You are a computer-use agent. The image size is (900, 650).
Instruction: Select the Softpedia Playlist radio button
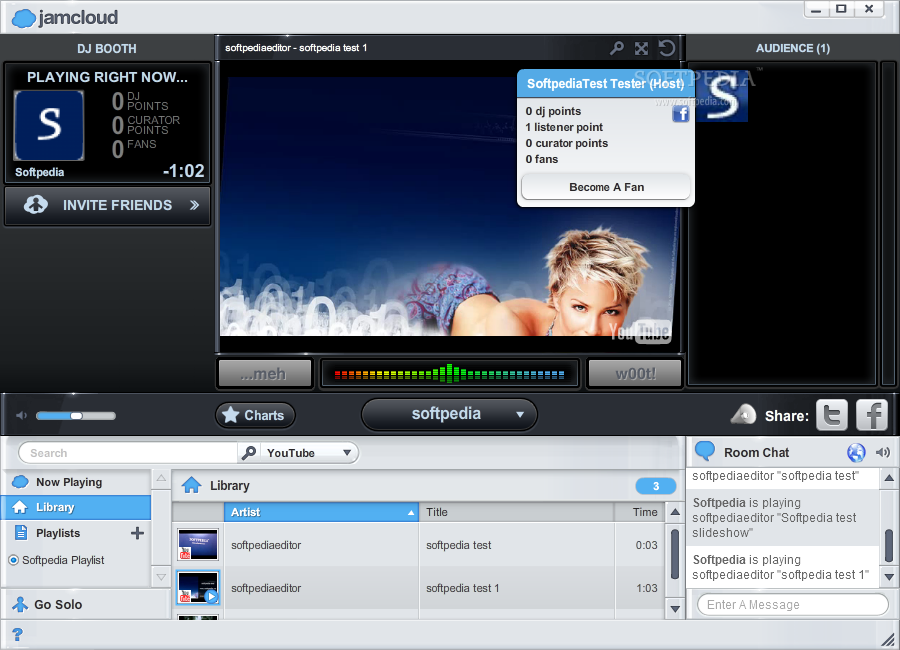coord(14,560)
